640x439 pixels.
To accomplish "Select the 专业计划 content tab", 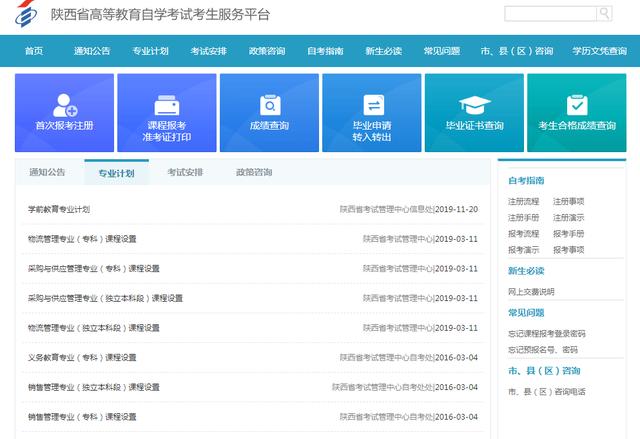I will point(116,173).
